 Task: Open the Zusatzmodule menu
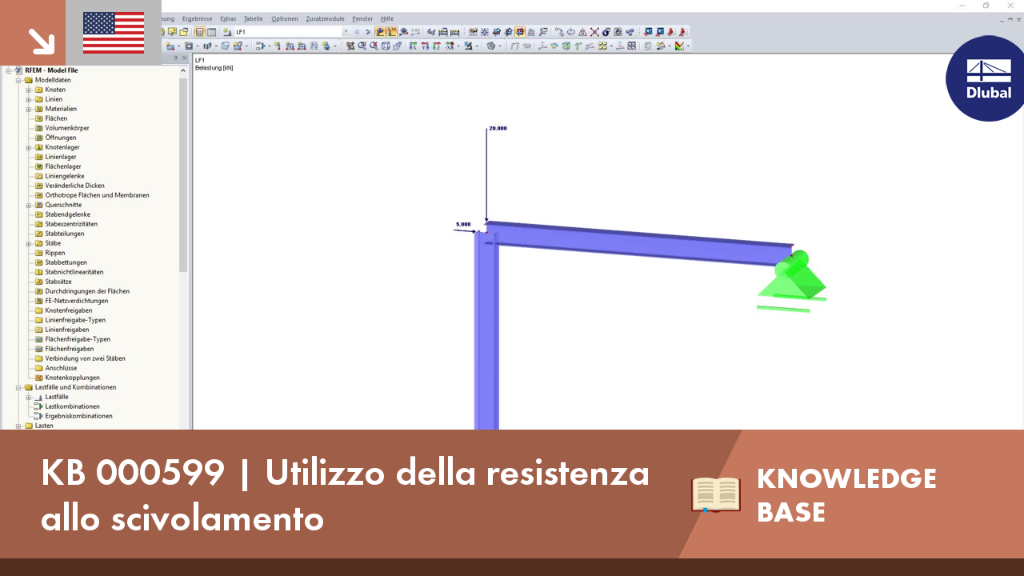click(x=325, y=19)
